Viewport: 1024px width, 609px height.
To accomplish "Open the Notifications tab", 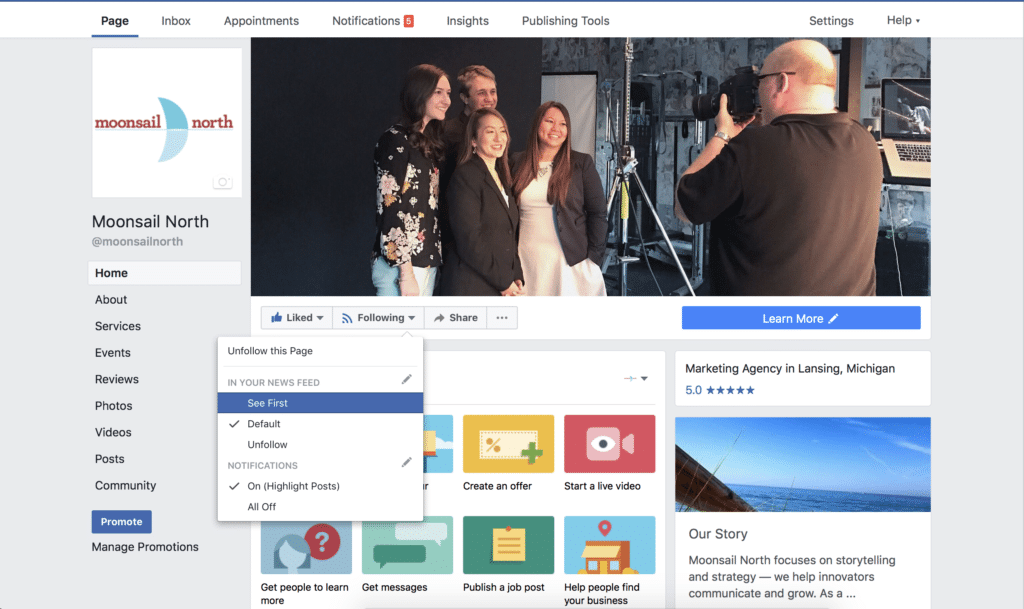I will point(366,21).
